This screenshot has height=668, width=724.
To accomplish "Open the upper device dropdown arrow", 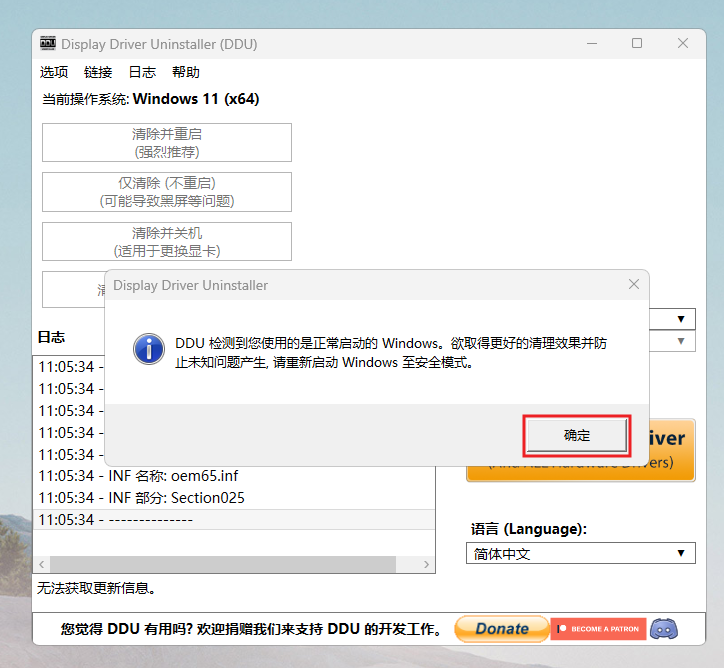I will coord(681,319).
